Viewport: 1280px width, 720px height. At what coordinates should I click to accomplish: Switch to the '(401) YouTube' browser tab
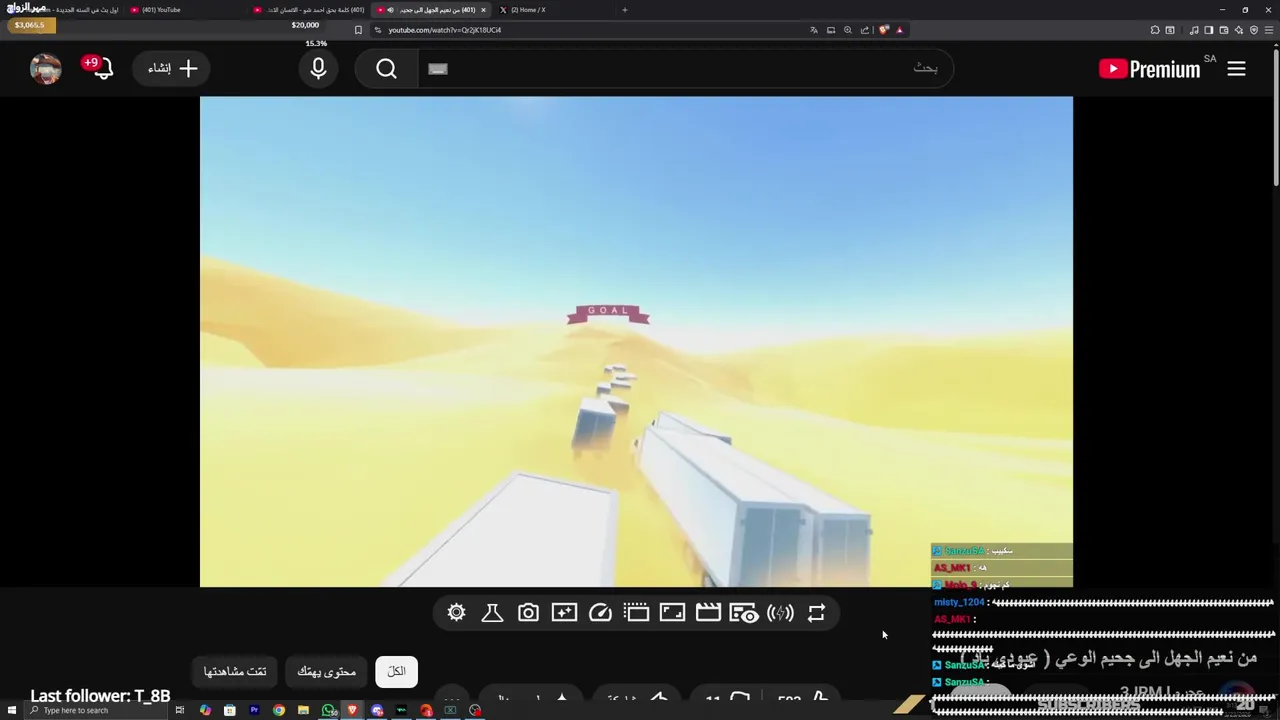(185, 10)
